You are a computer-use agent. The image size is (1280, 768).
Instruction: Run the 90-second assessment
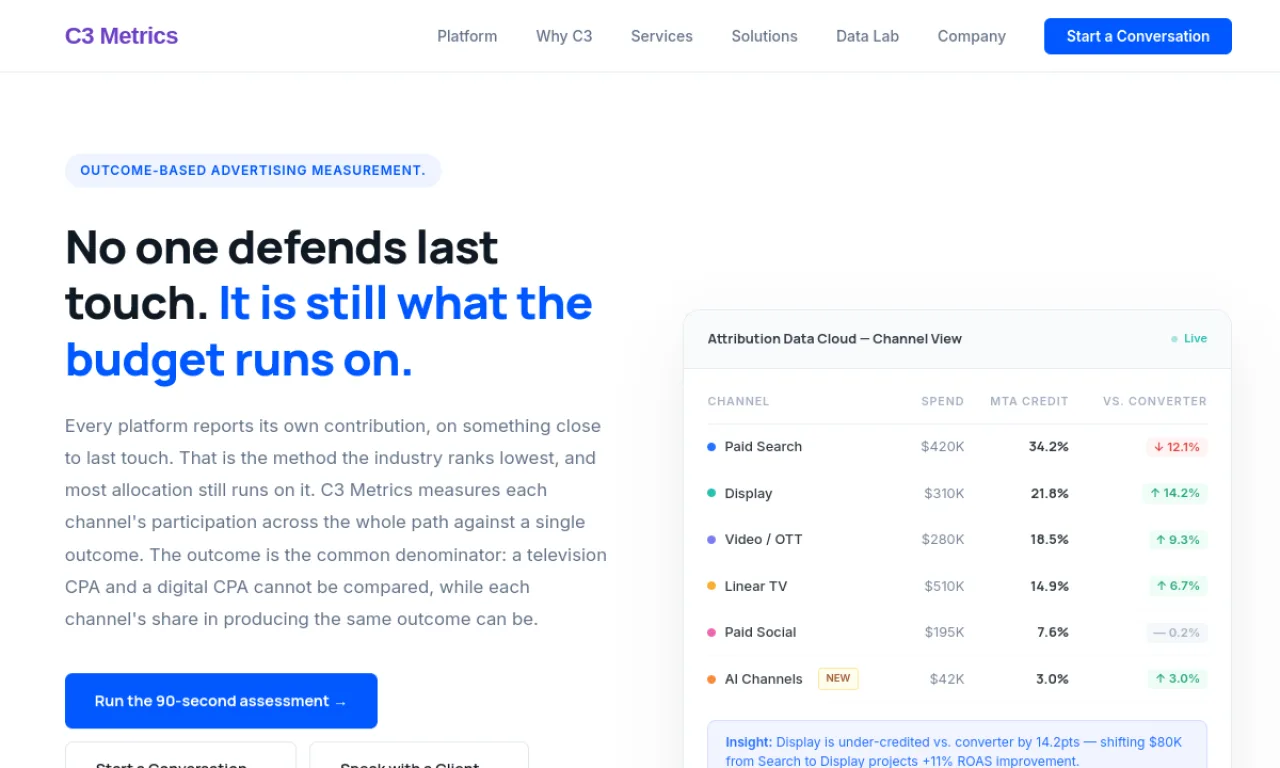pos(221,701)
